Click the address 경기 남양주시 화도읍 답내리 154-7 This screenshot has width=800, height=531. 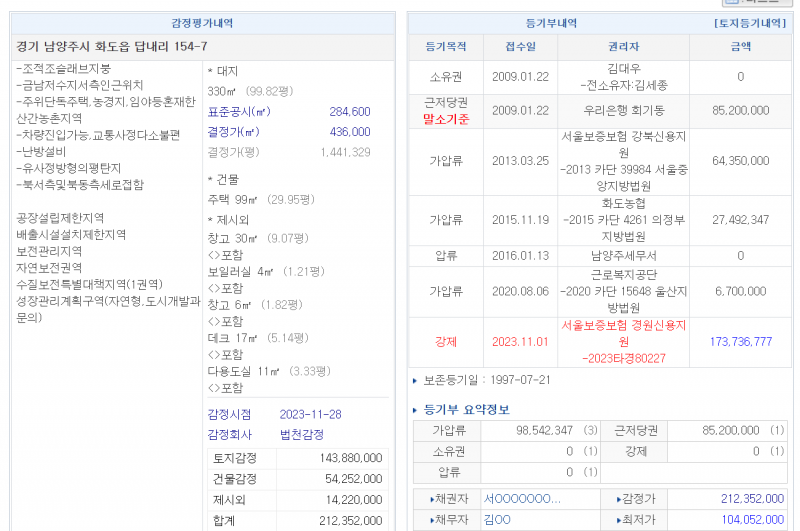click(112, 46)
